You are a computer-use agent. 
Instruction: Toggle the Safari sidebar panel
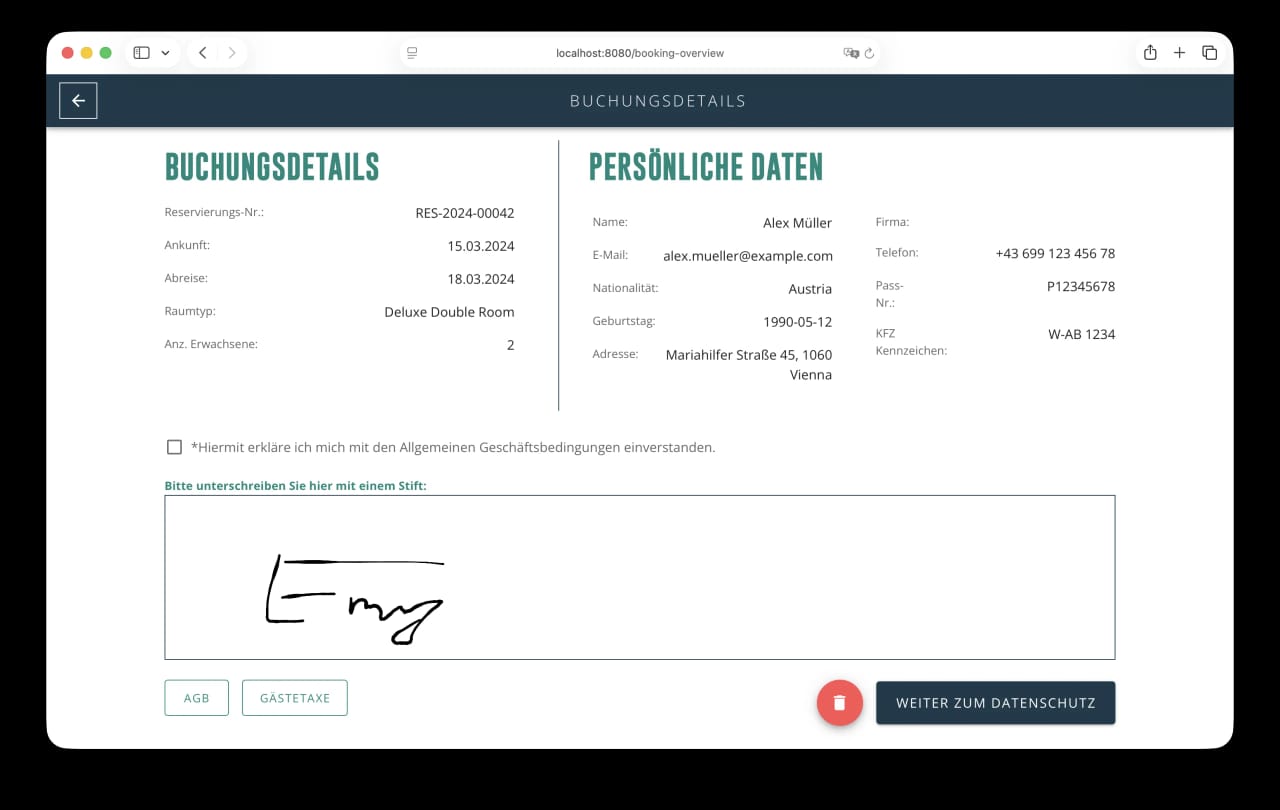(x=140, y=52)
